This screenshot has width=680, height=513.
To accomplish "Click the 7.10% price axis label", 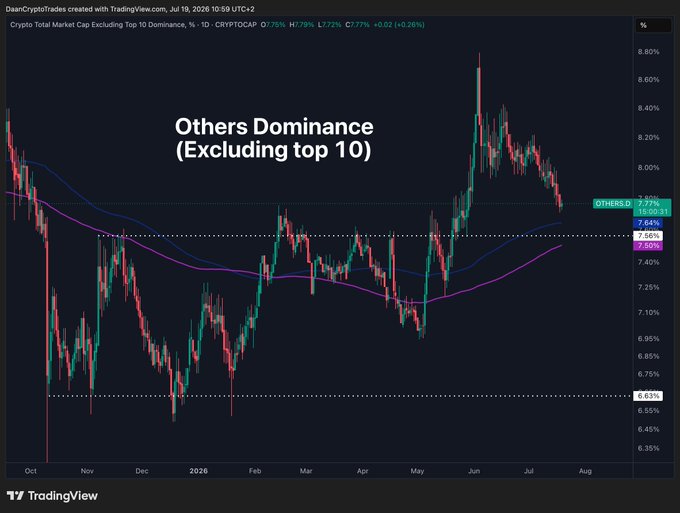I will tap(648, 312).
